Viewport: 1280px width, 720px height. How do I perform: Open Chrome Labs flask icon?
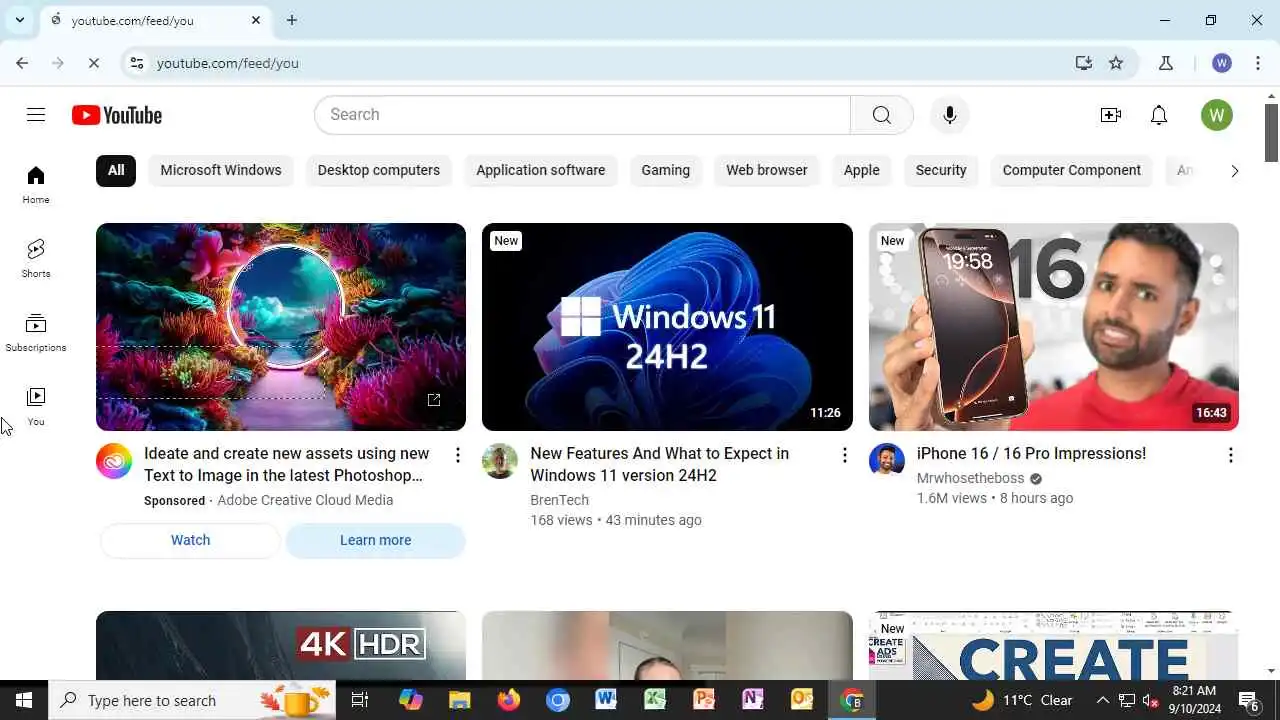(x=1165, y=63)
